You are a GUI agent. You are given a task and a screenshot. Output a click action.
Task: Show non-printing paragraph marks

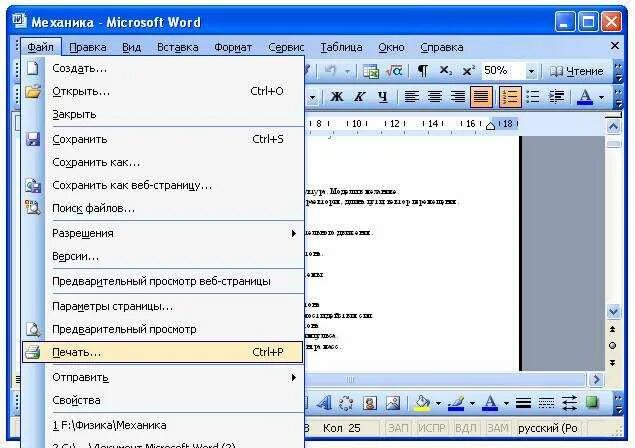coord(422,71)
